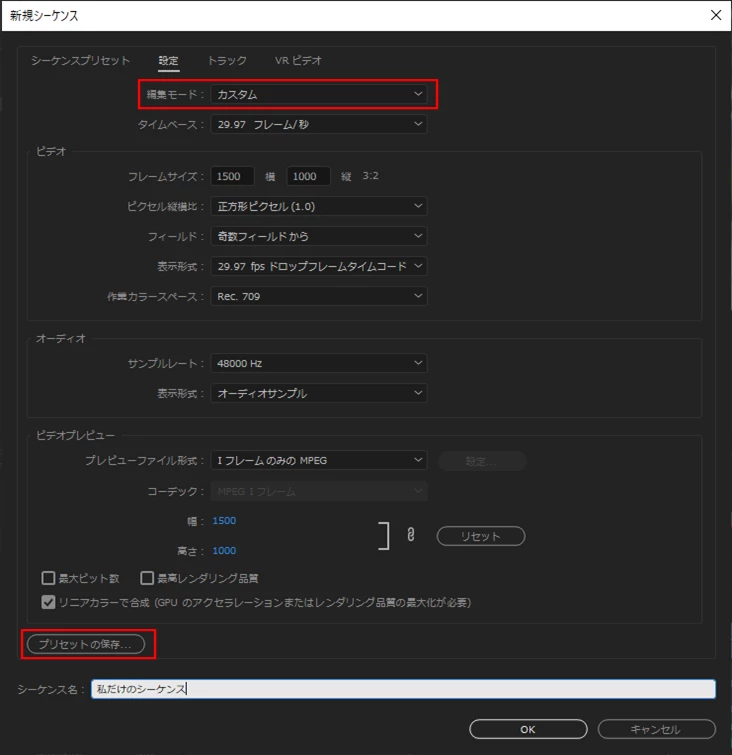This screenshot has width=732, height=755.
Task: Click the シーケンス名 text field
Action: (403, 689)
